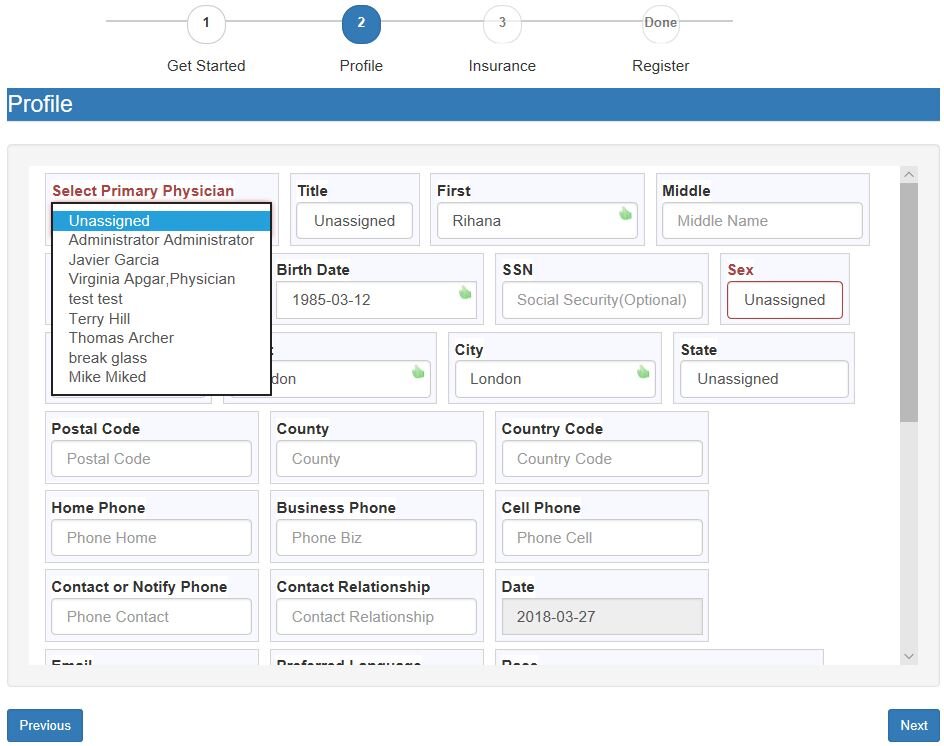Pick Thomas Archer from the list
The image size is (944, 746).
(x=161, y=338)
